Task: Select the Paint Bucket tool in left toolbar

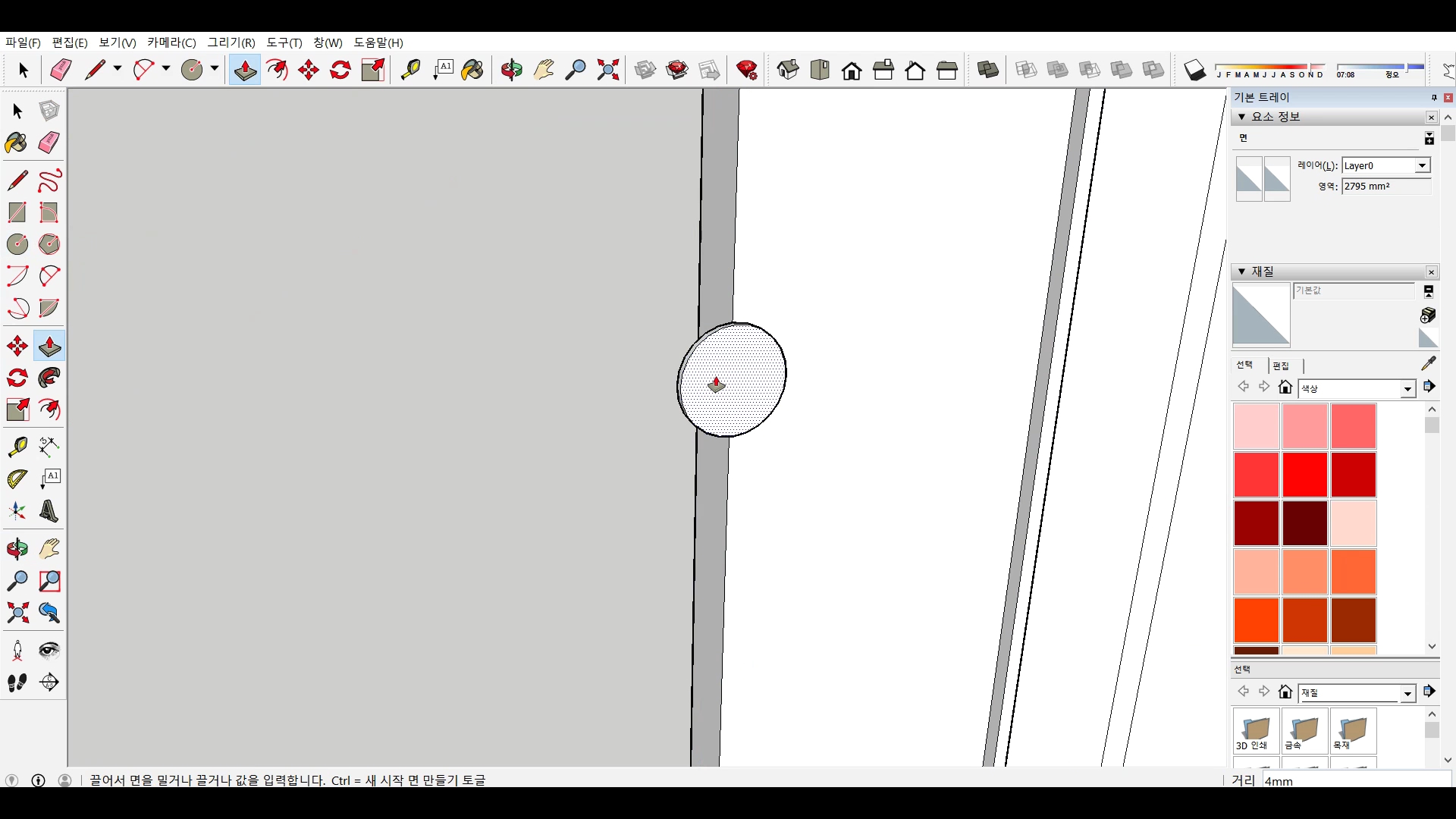Action: coord(17,143)
